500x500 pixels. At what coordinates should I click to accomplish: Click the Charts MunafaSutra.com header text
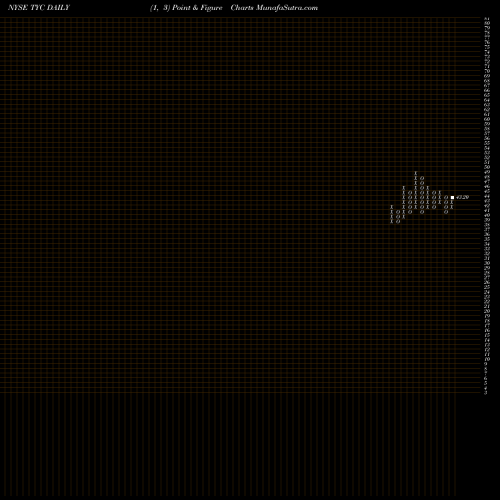[x=274, y=8]
